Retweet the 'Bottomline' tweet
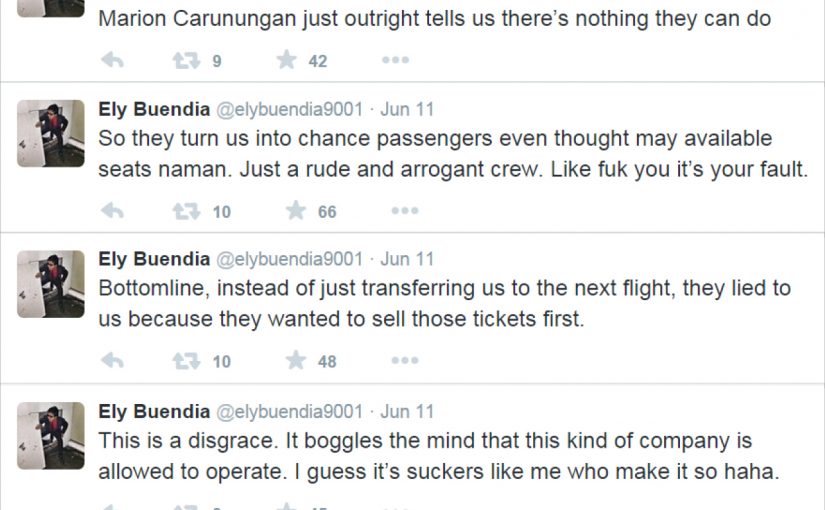 pos(186,361)
